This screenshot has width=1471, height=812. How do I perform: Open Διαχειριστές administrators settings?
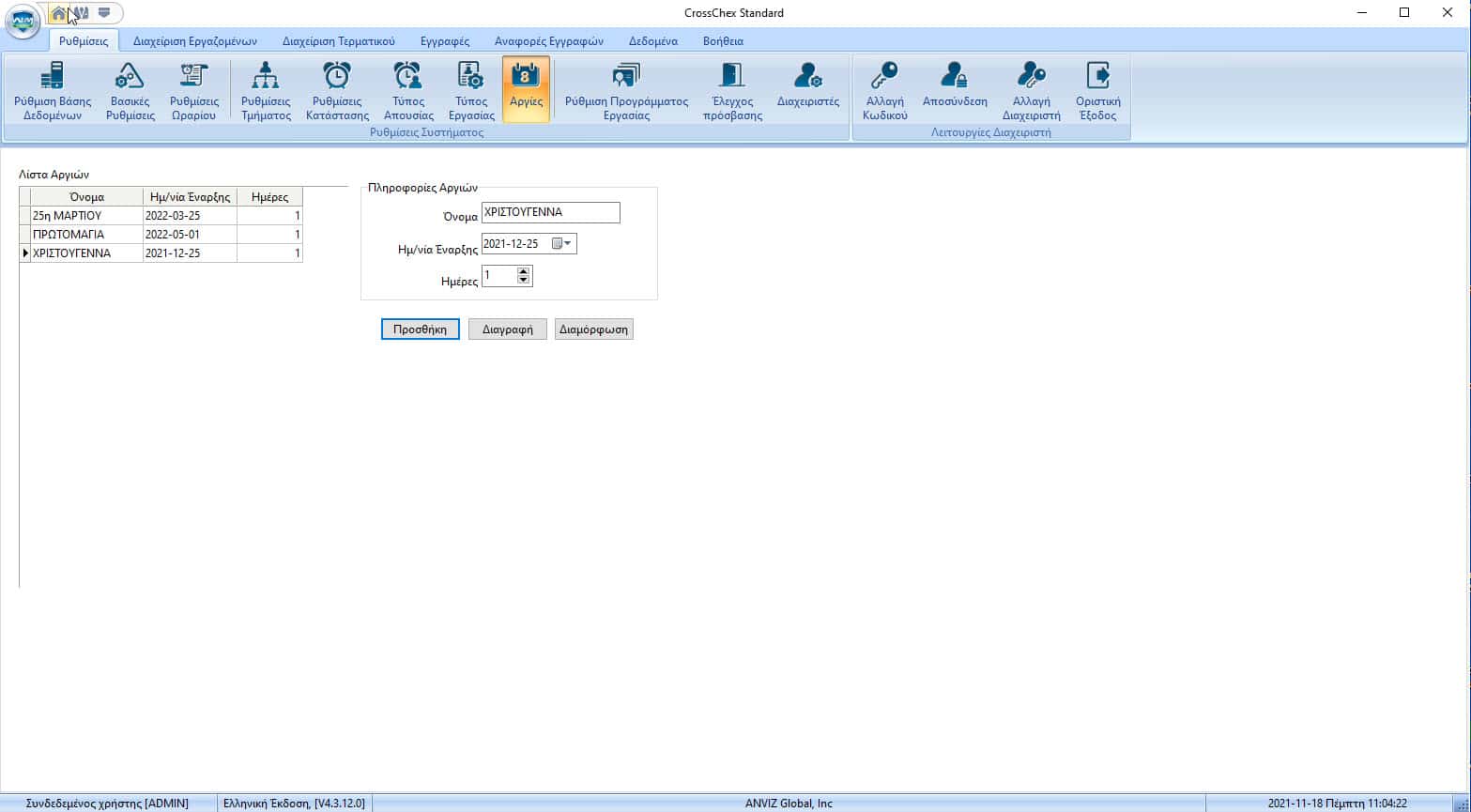point(808,84)
